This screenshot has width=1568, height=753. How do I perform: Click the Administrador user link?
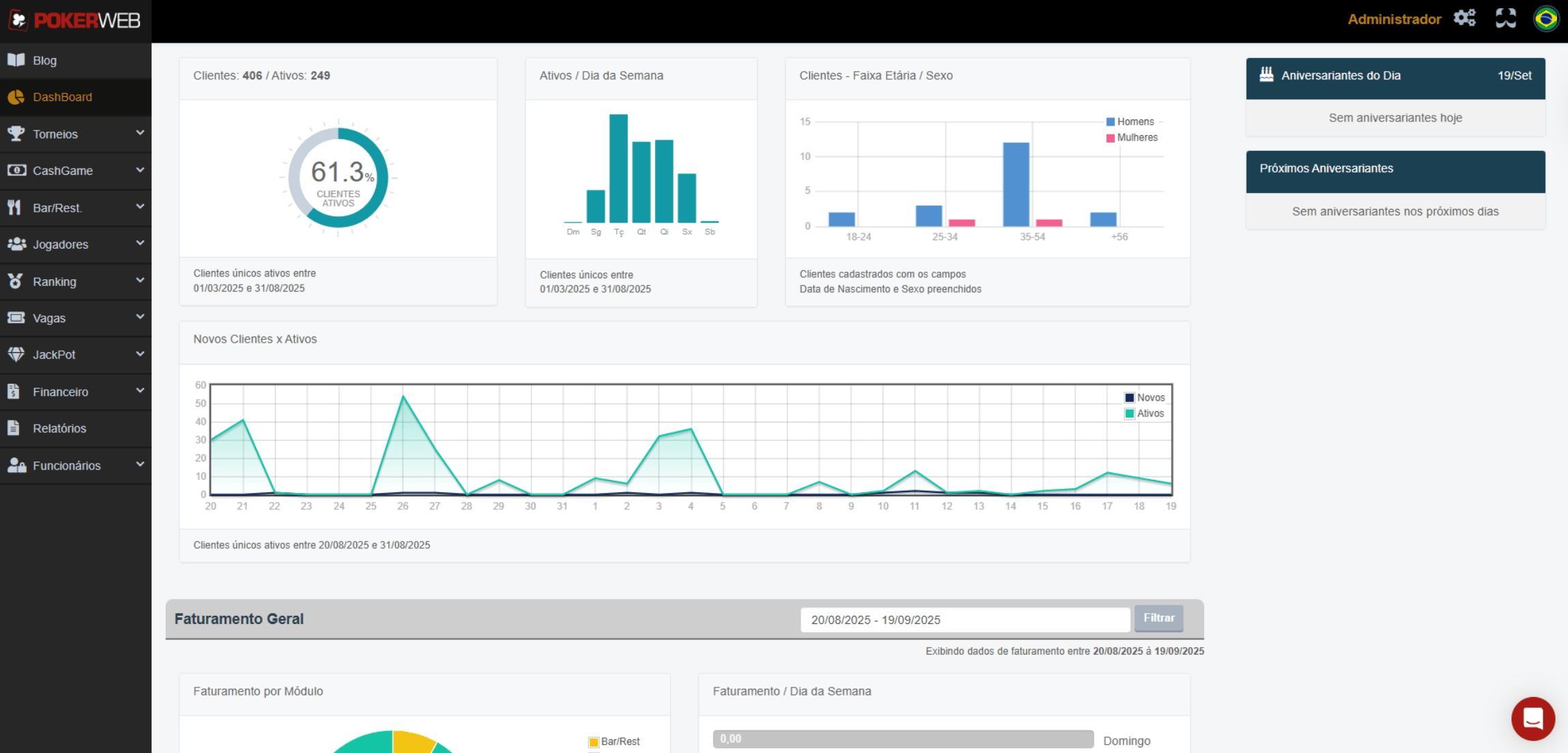(1394, 19)
